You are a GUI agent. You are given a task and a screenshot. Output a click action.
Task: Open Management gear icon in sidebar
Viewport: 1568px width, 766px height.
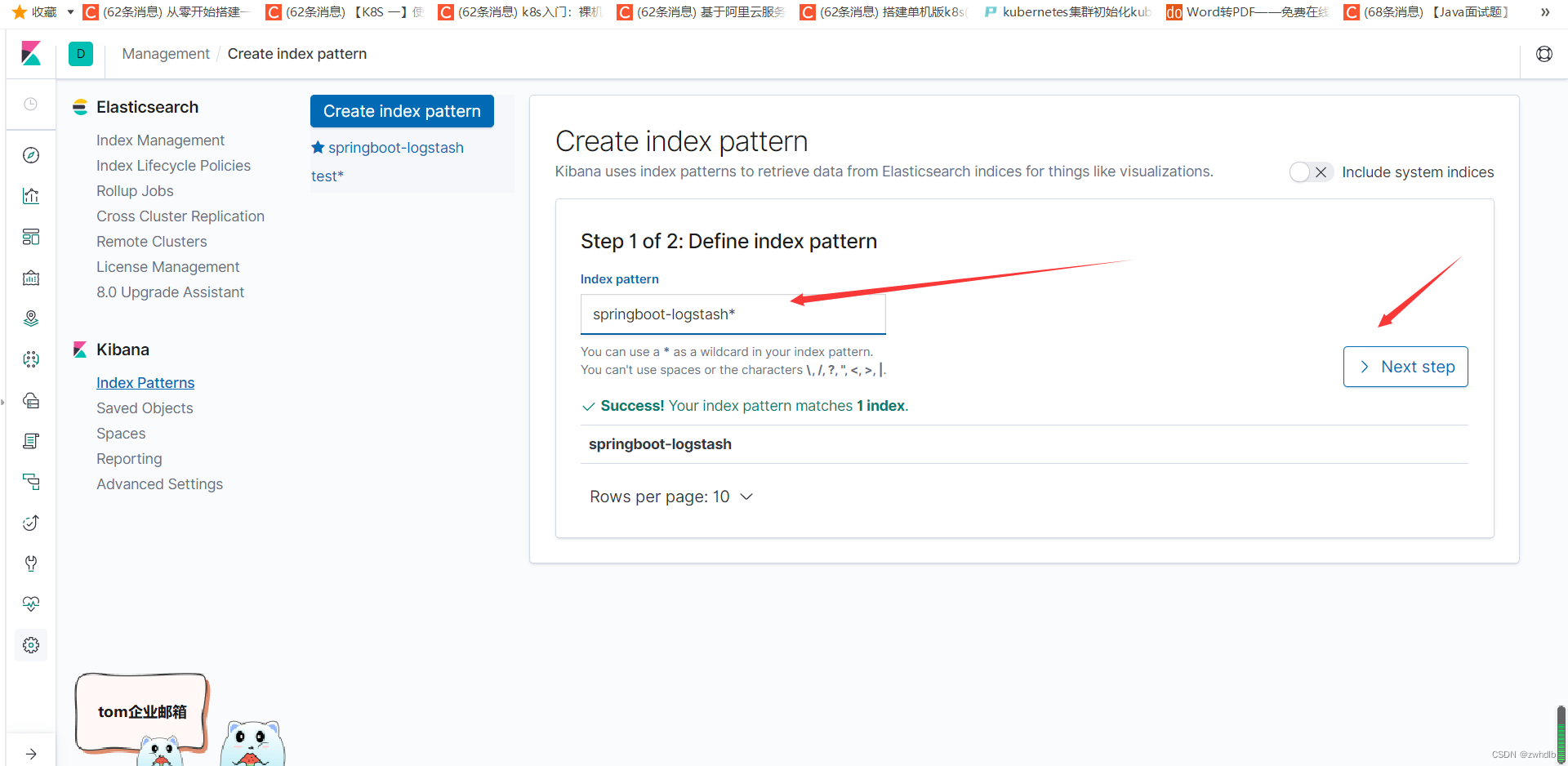click(x=31, y=645)
